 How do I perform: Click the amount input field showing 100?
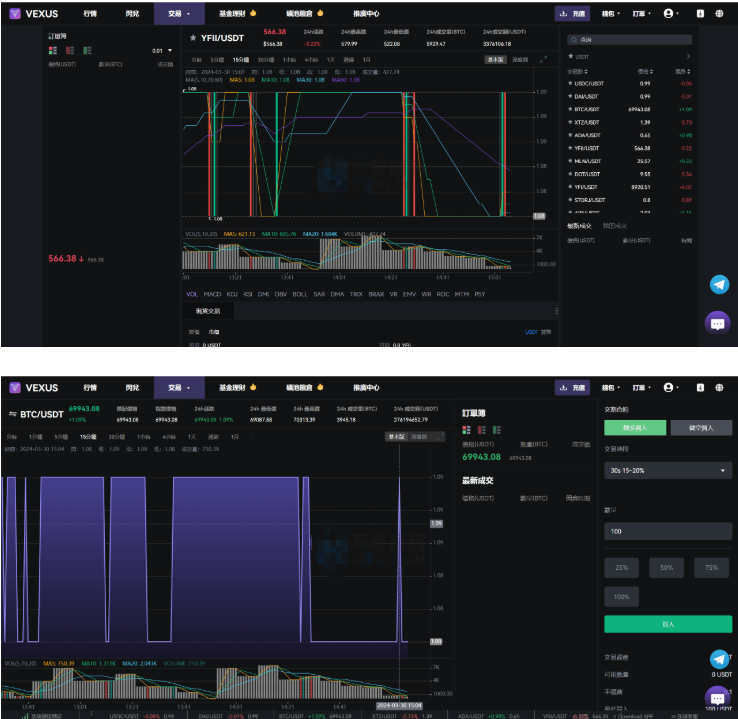point(668,530)
